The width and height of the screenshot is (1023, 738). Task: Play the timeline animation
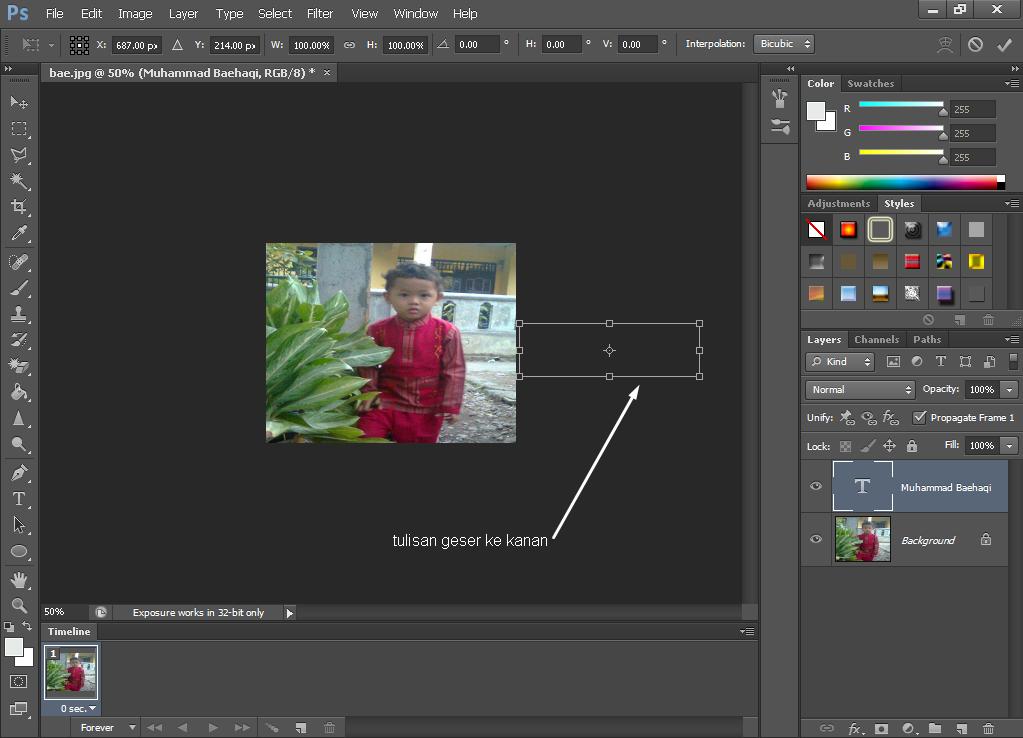coord(212,727)
